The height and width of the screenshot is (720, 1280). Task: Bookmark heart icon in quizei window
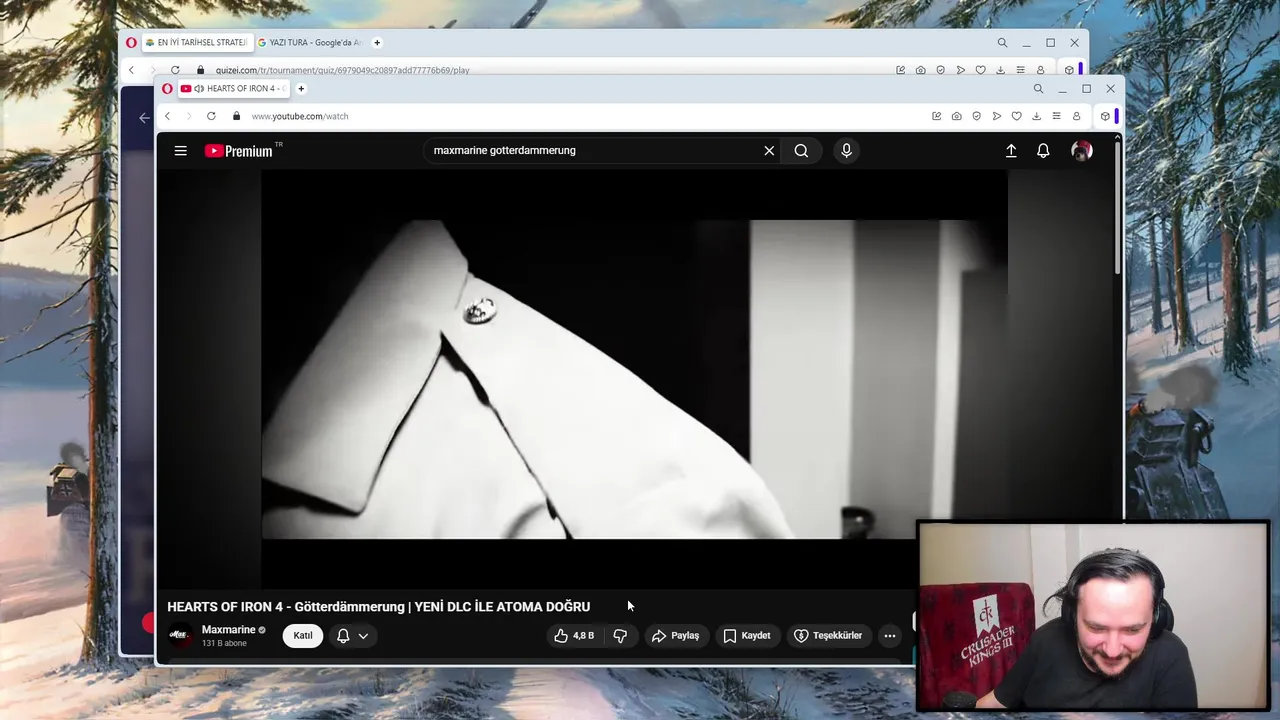[980, 70]
